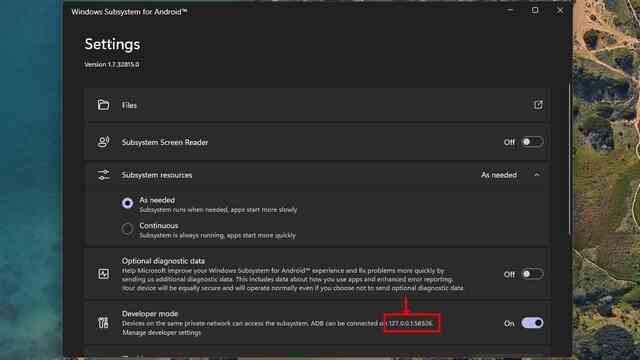
Task: Open the Manage developer settings link
Action: [162, 333]
